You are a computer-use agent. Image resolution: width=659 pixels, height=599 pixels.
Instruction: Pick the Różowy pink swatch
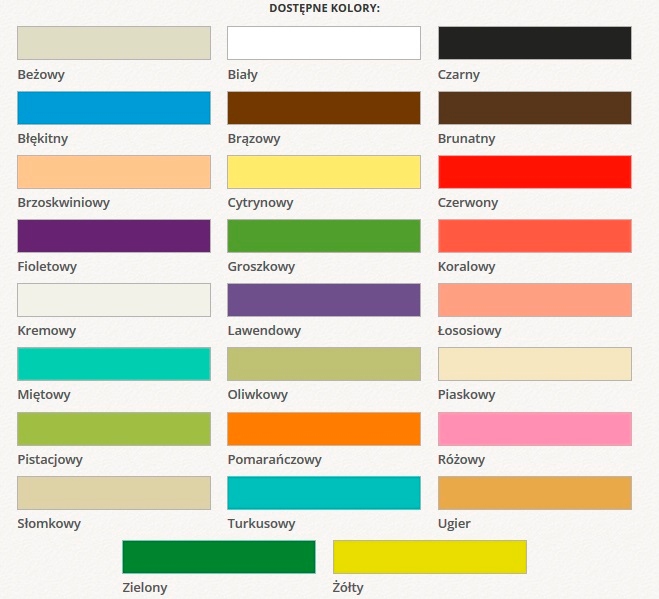(x=535, y=429)
